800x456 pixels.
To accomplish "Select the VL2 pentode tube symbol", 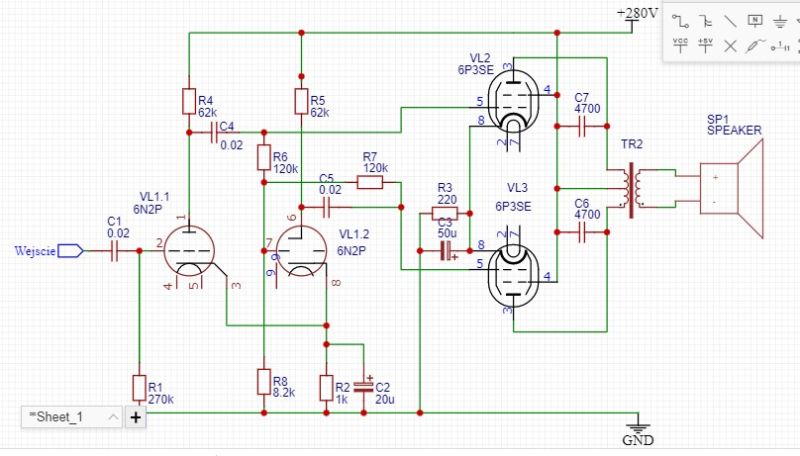I will (x=513, y=102).
